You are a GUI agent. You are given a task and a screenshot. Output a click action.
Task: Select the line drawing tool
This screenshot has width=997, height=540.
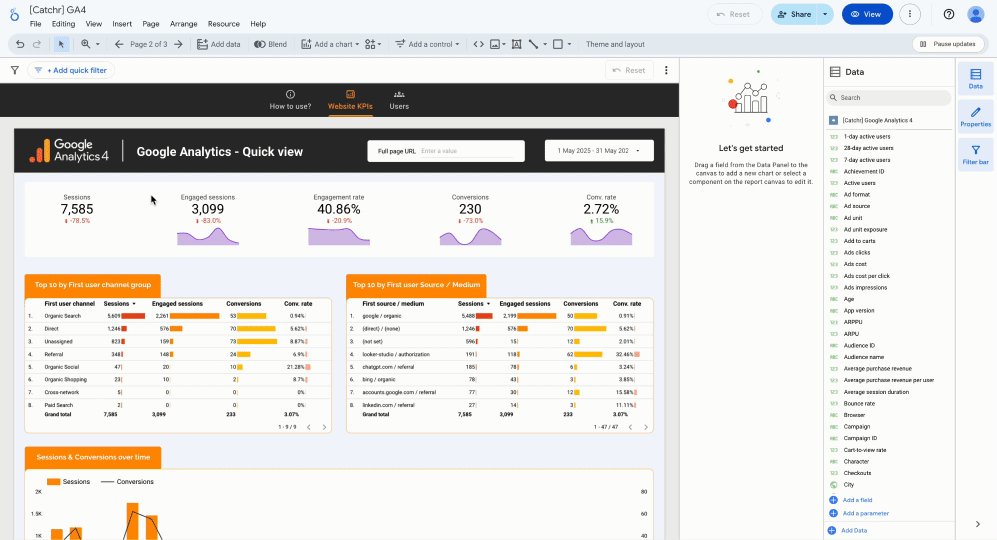coord(533,45)
